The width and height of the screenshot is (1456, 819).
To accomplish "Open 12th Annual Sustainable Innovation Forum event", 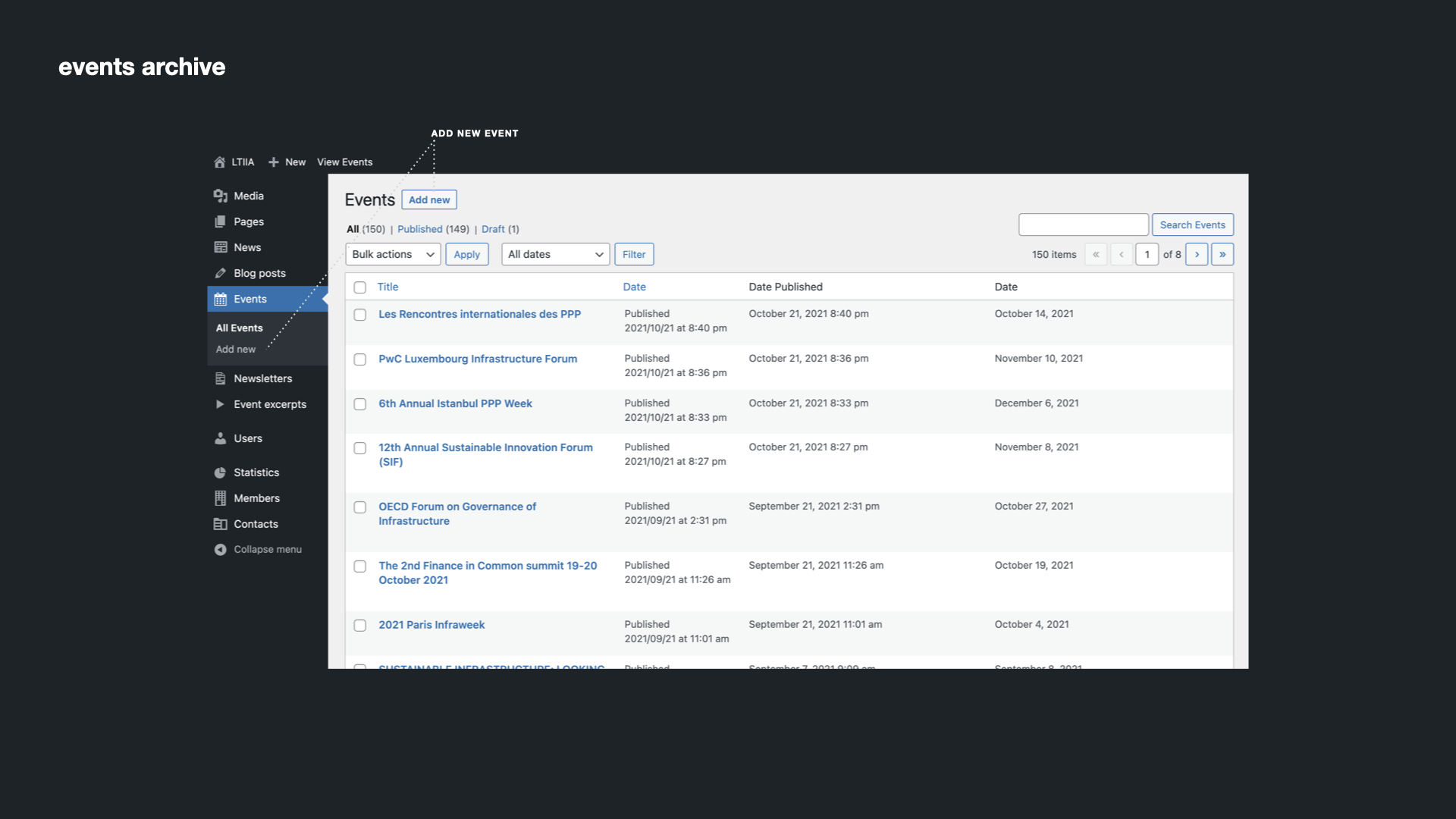I will (486, 454).
